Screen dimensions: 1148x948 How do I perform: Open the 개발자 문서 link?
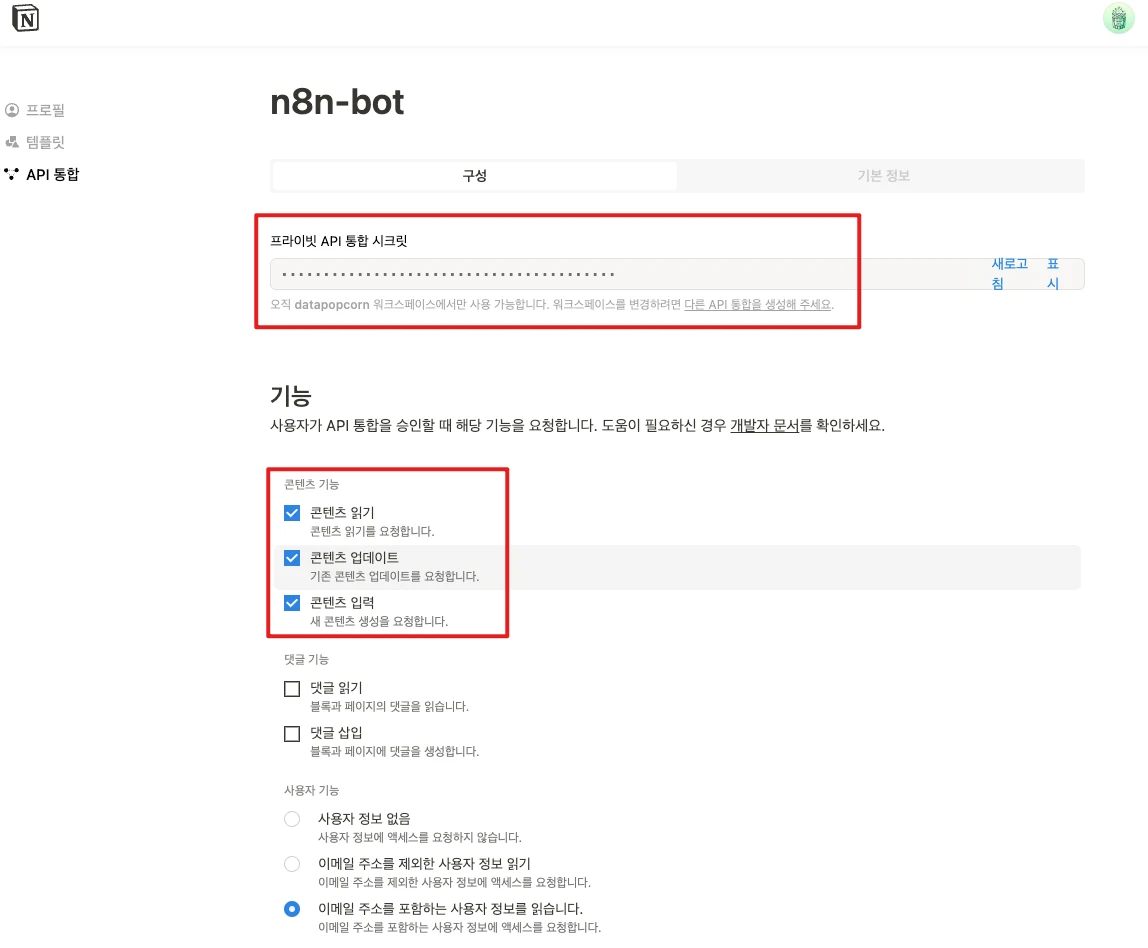click(x=764, y=425)
